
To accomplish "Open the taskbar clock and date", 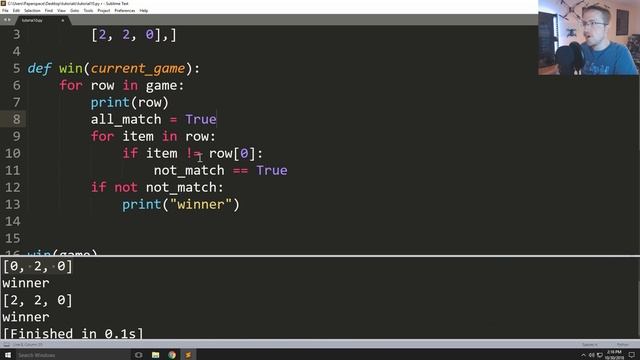I will pos(614,355).
